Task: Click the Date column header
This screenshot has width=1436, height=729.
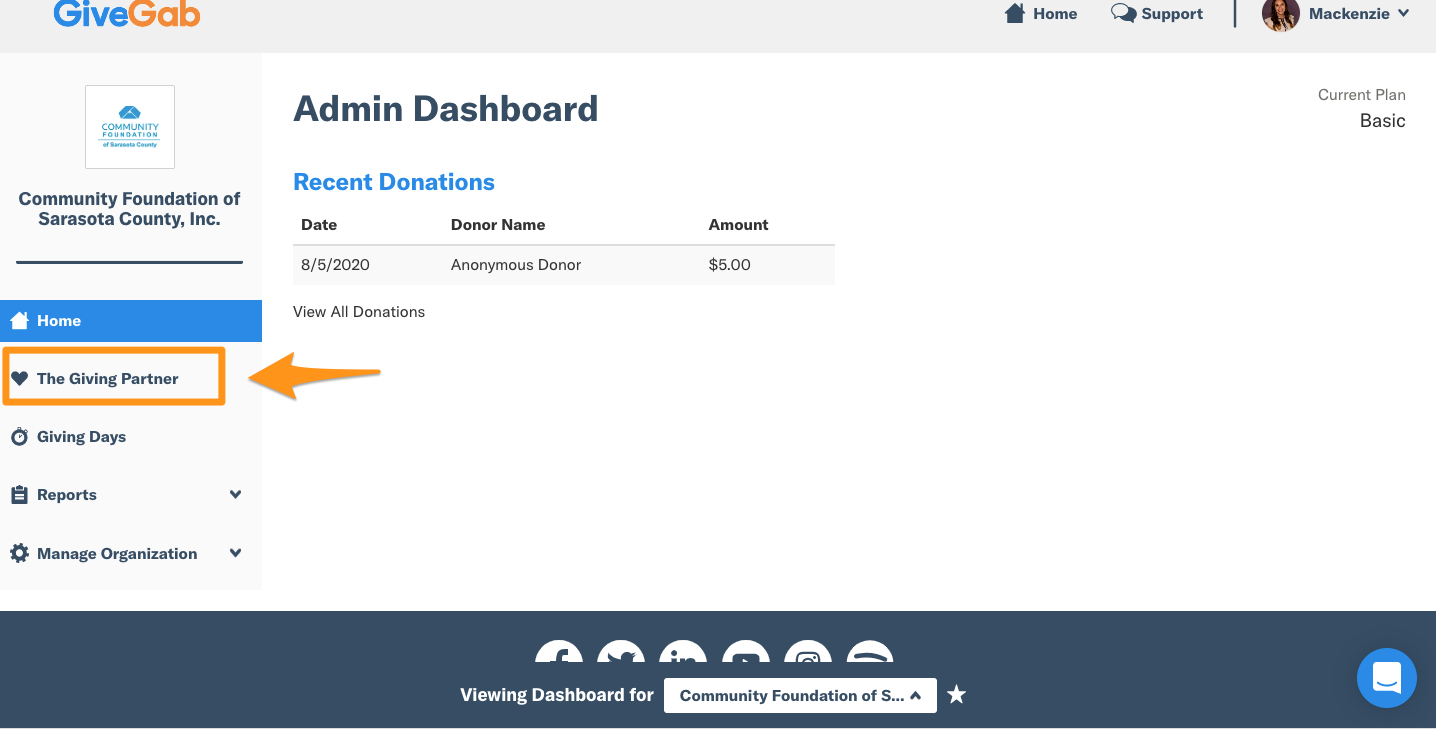Action: 319,225
